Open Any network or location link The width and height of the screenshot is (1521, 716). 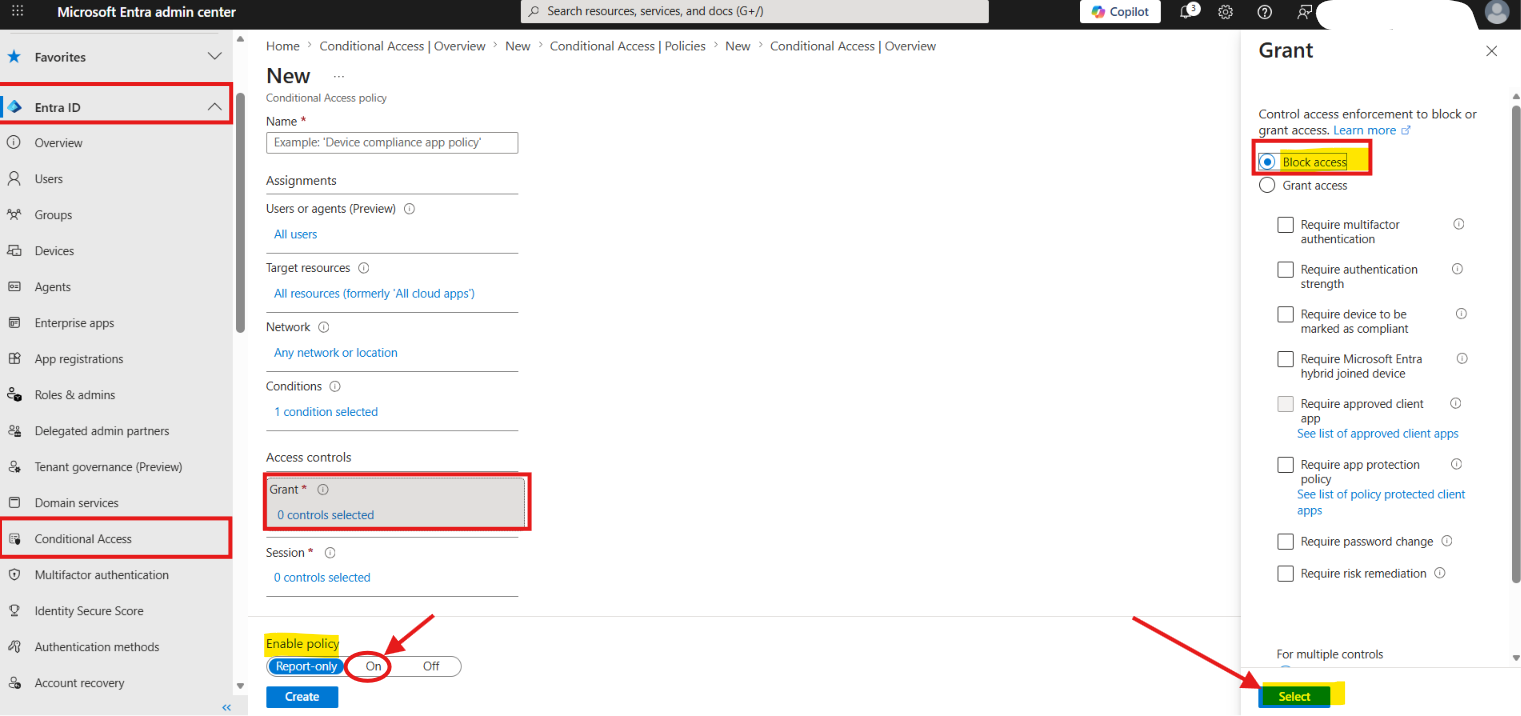[336, 352]
